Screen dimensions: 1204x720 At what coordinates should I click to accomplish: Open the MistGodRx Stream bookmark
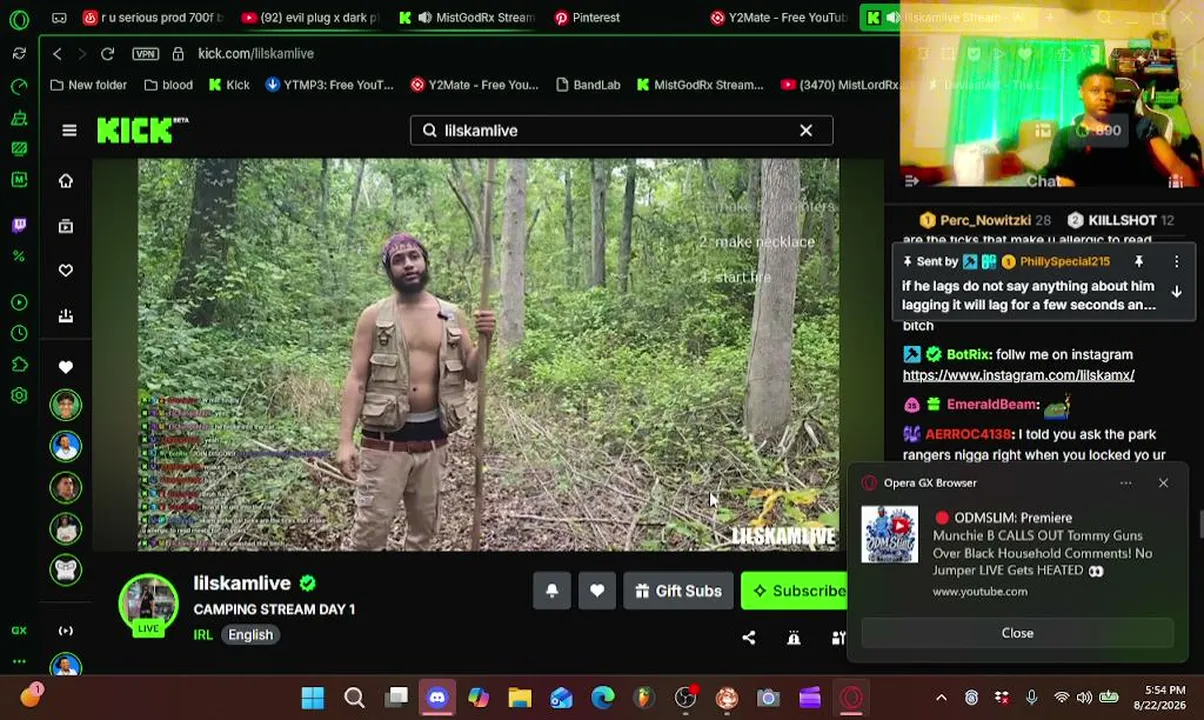(x=700, y=85)
